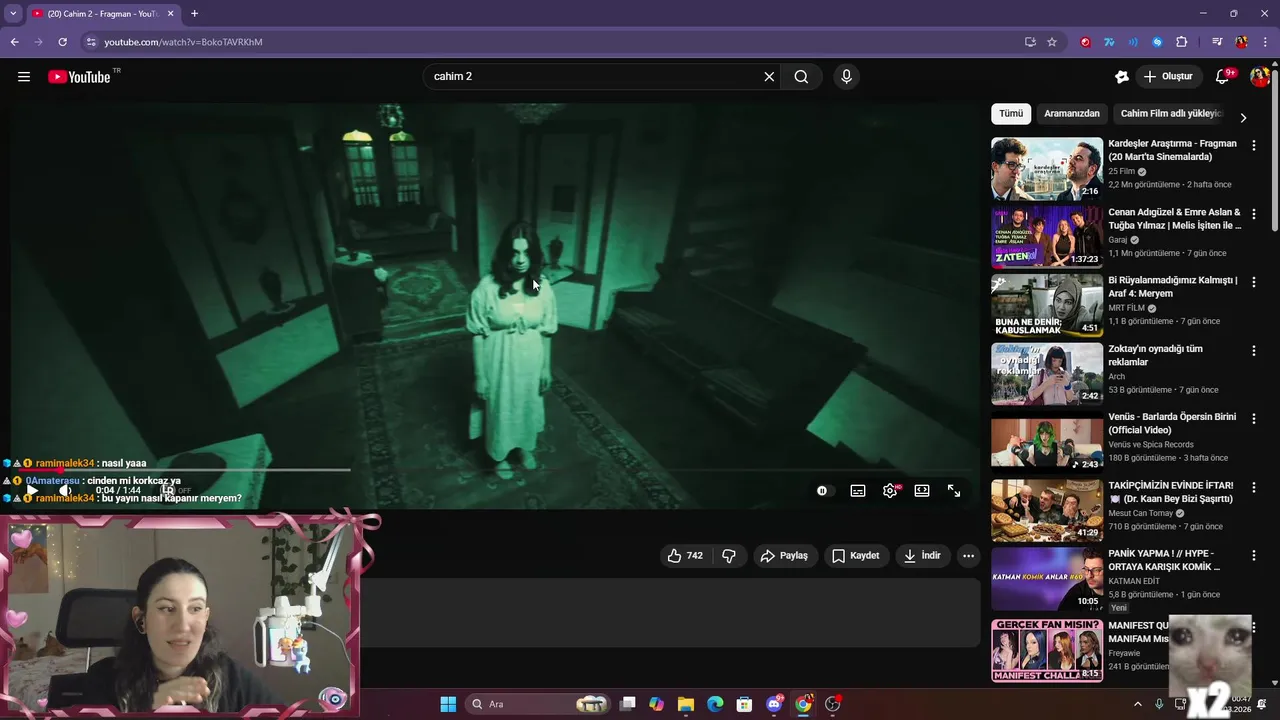Open the options menu for 'Bi Rüyalanmadığımız' video
This screenshot has width=1280, height=720.
click(x=1254, y=283)
